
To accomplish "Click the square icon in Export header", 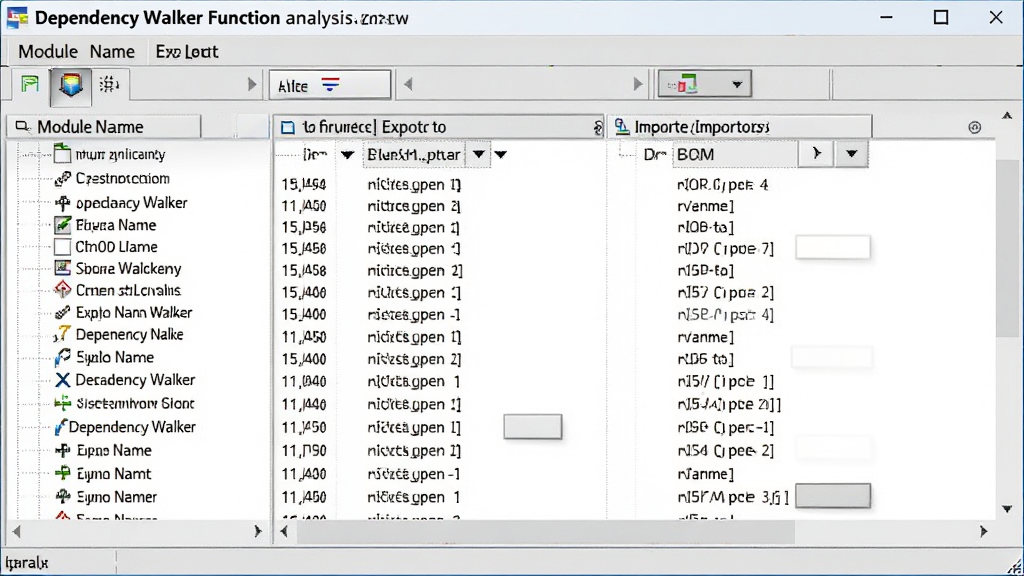I will [x=287, y=127].
